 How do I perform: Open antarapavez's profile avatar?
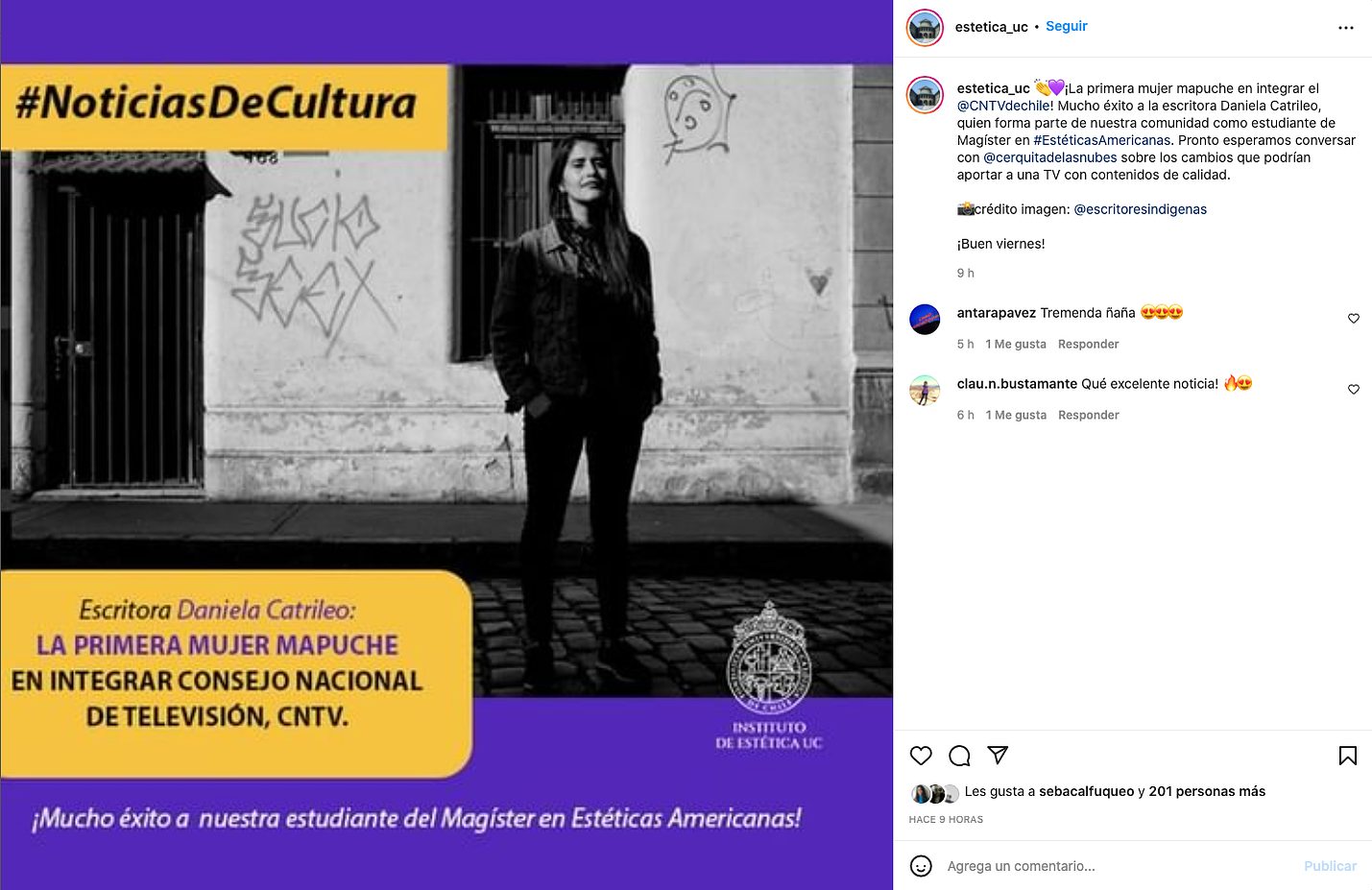925,319
